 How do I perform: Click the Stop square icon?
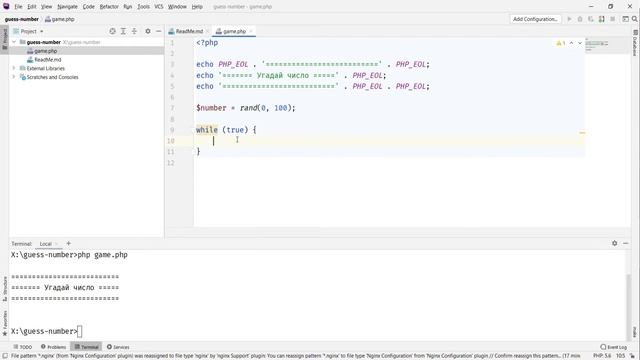point(613,19)
